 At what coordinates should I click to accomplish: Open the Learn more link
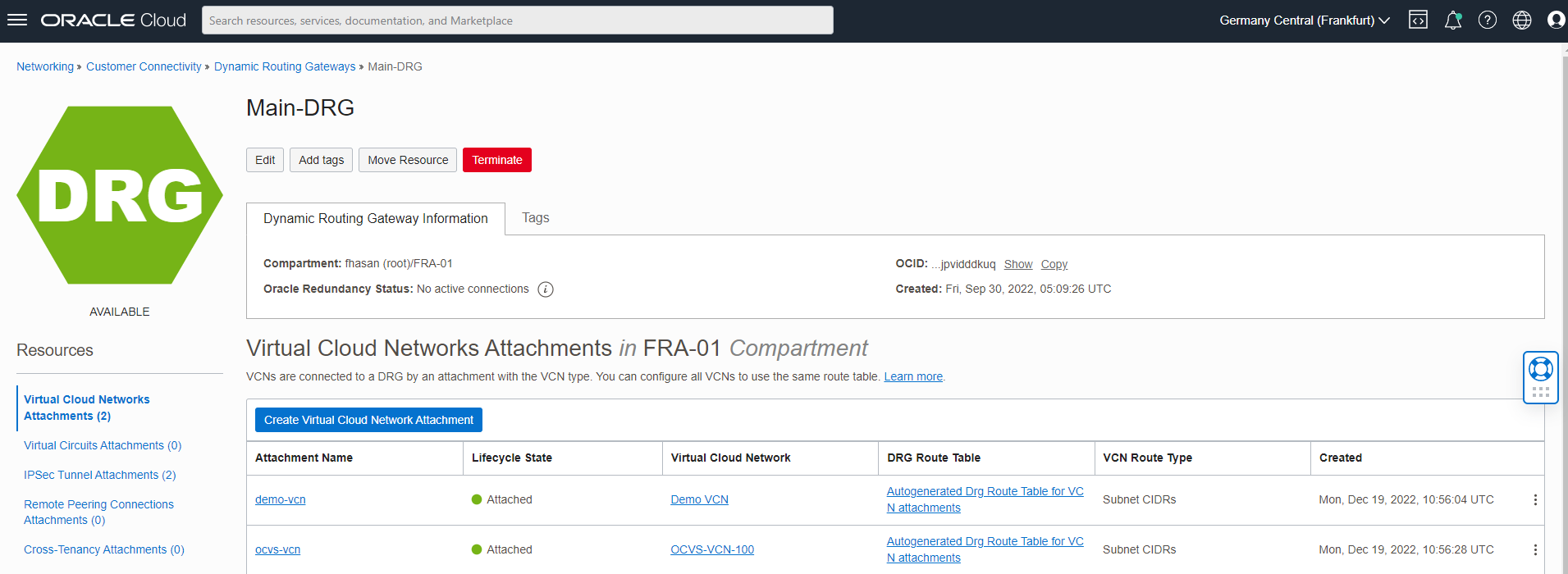[x=913, y=376]
